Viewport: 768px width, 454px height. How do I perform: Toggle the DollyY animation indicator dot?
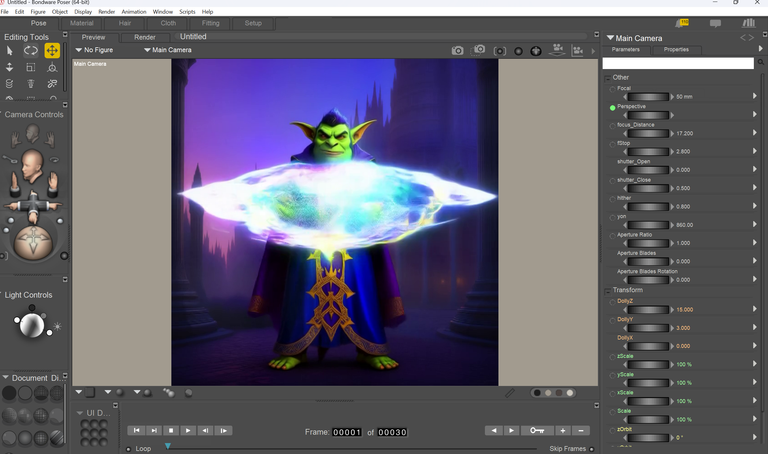click(612, 321)
